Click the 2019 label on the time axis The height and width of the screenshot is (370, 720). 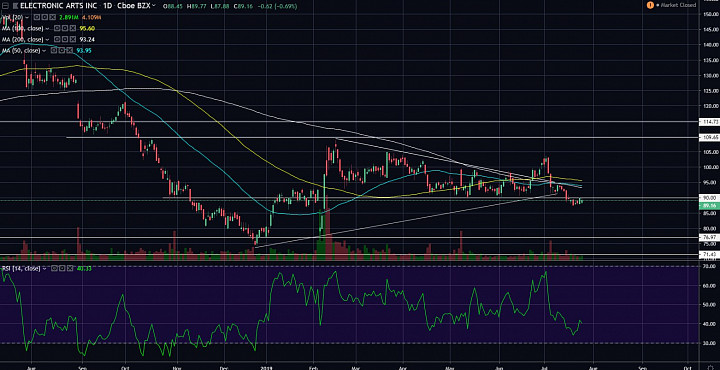tap(267, 367)
